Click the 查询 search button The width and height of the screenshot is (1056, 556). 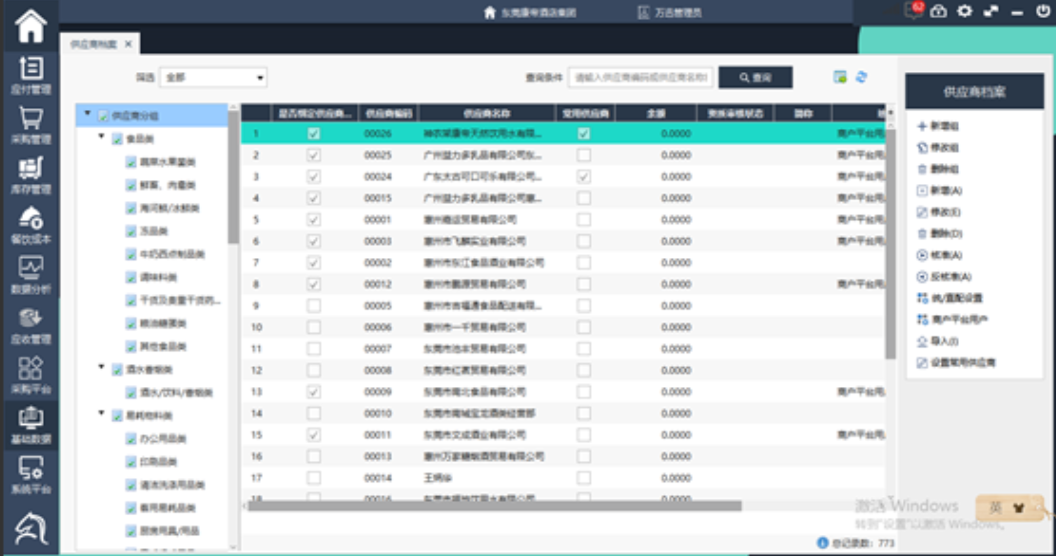(755, 77)
